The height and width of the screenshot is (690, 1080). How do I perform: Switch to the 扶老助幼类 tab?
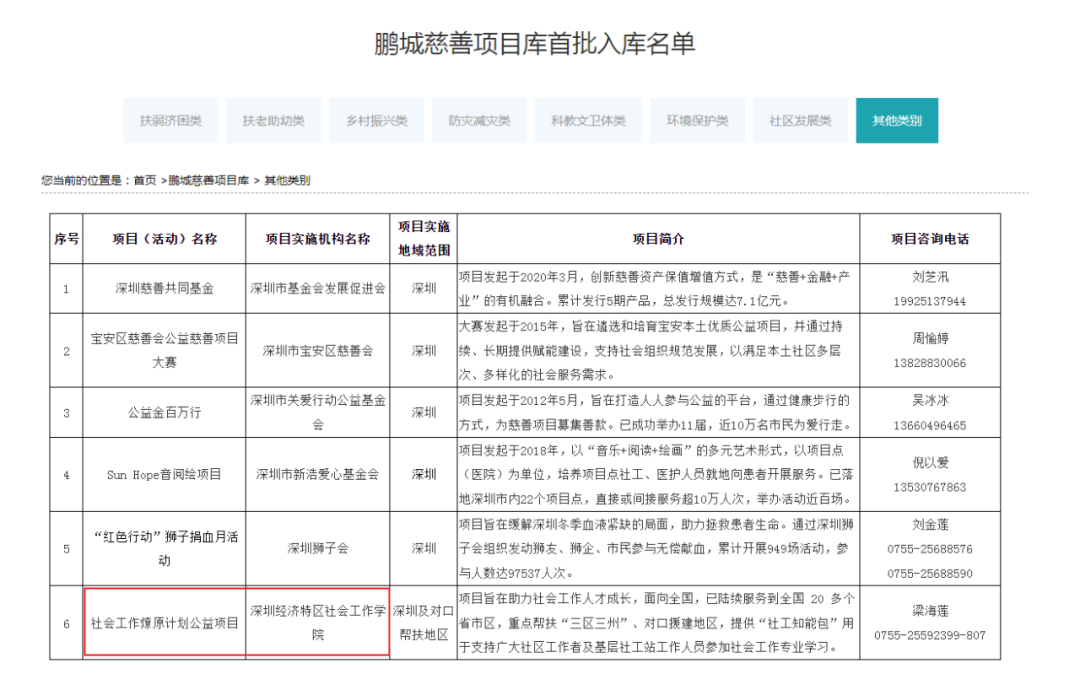coord(273,121)
